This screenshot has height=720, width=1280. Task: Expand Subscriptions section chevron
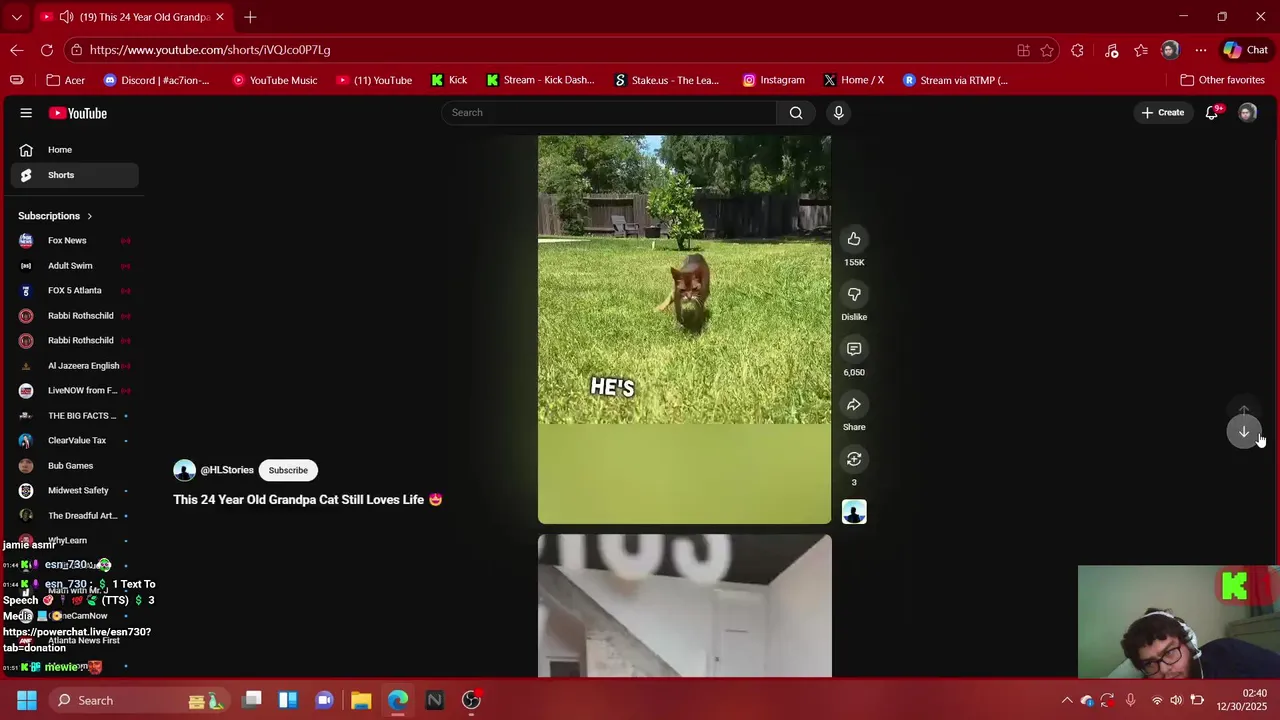(89, 216)
